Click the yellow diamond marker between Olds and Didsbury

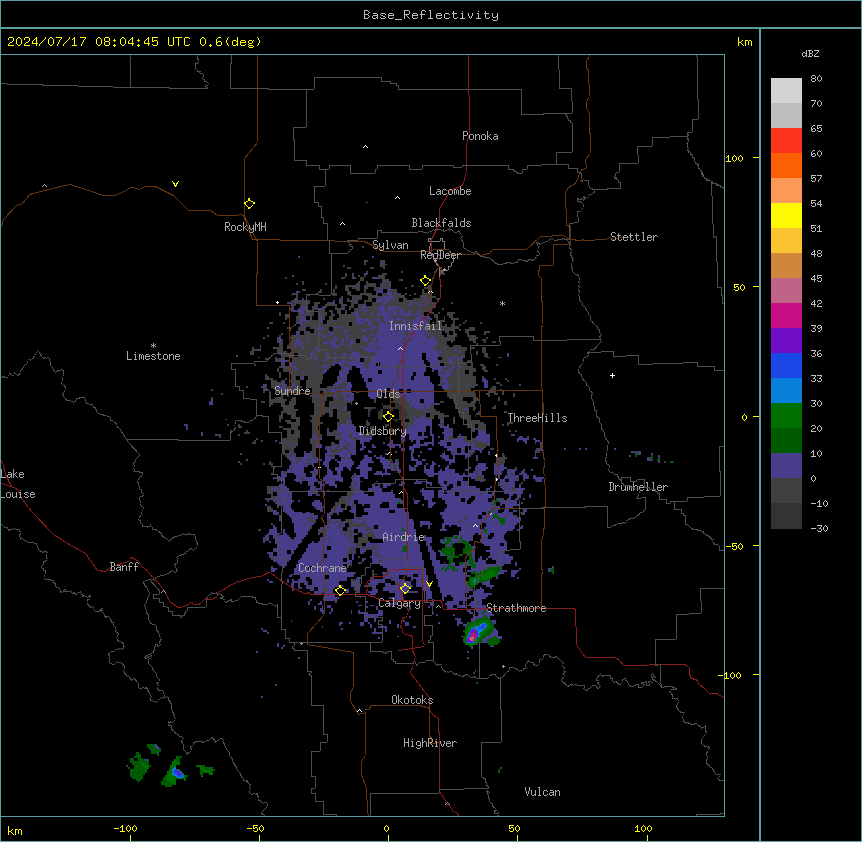[x=388, y=416]
